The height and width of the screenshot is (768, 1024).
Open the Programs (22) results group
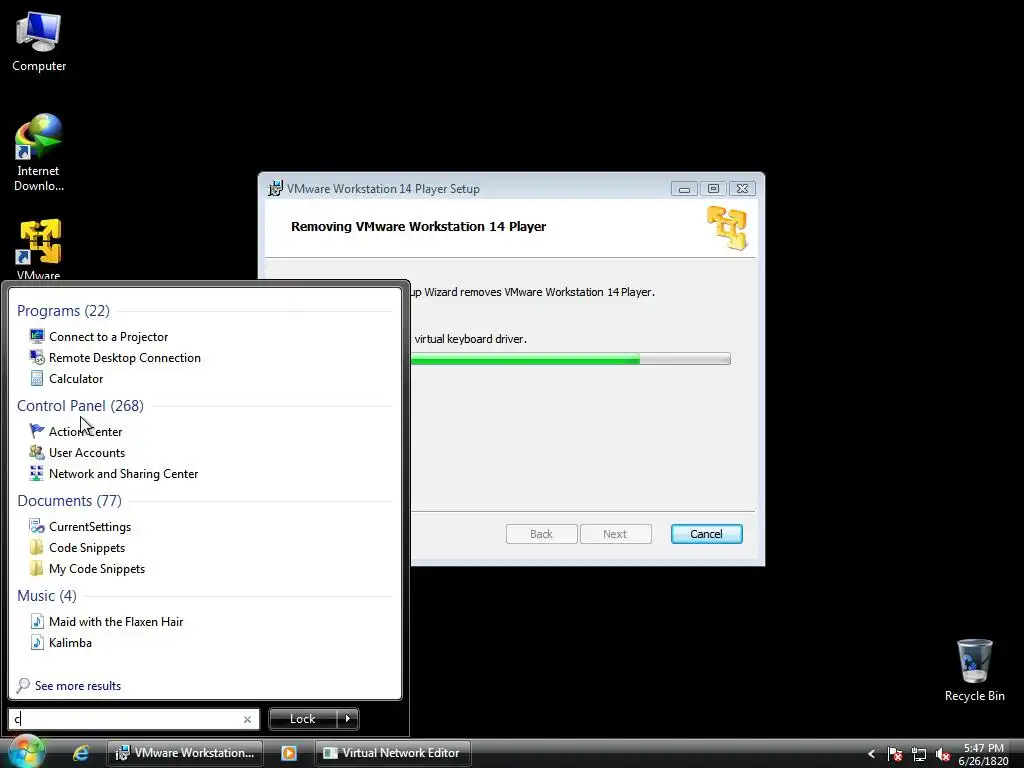pos(63,311)
